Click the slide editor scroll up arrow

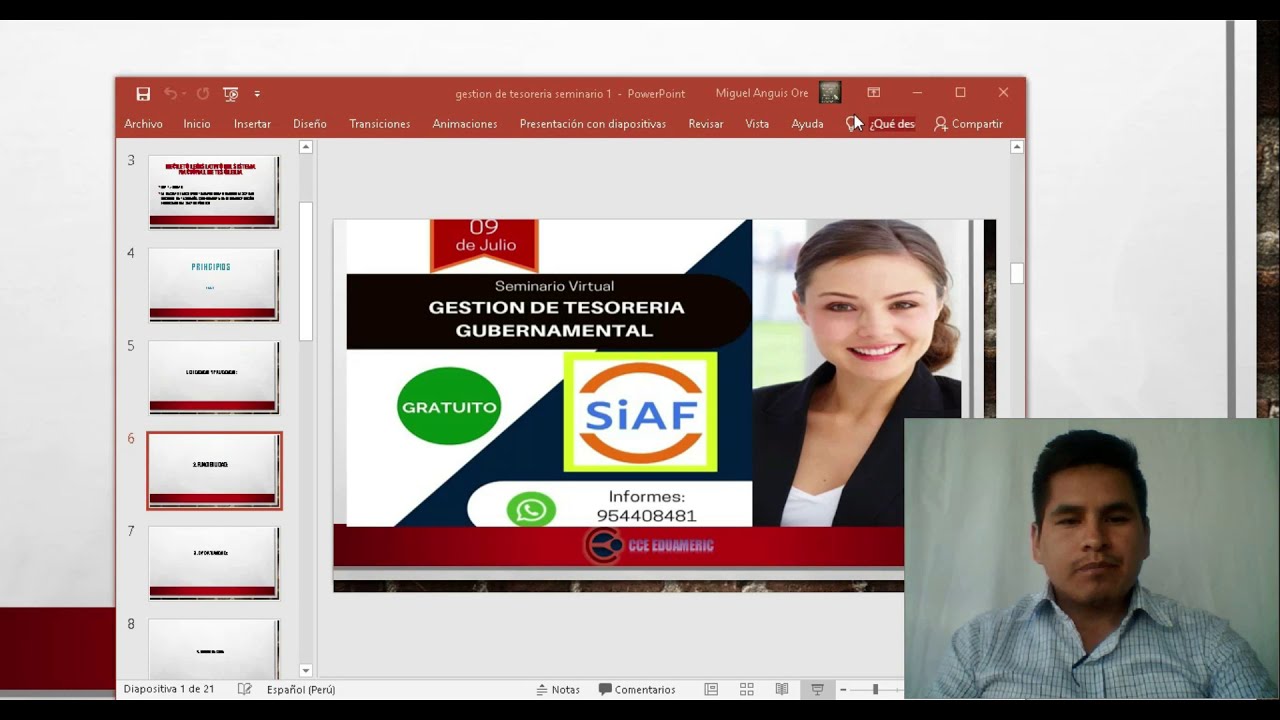coord(1017,147)
